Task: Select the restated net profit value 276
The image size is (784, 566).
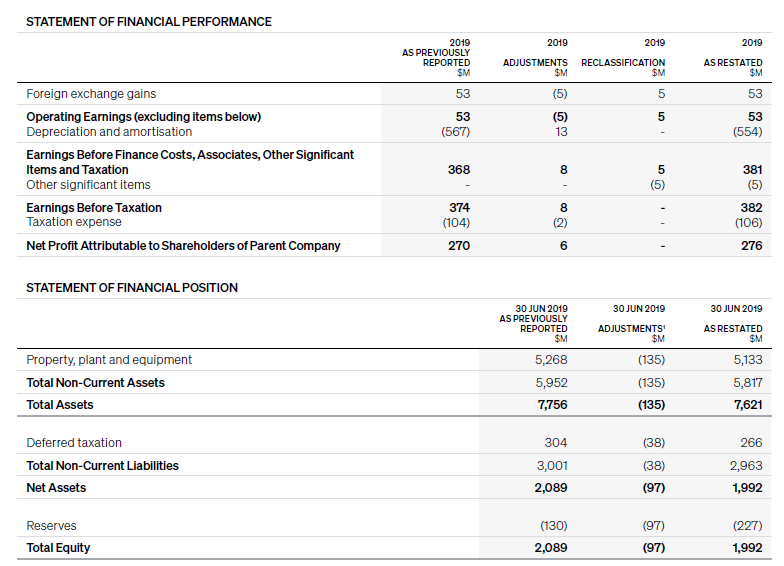Action: pyautogui.click(x=751, y=246)
